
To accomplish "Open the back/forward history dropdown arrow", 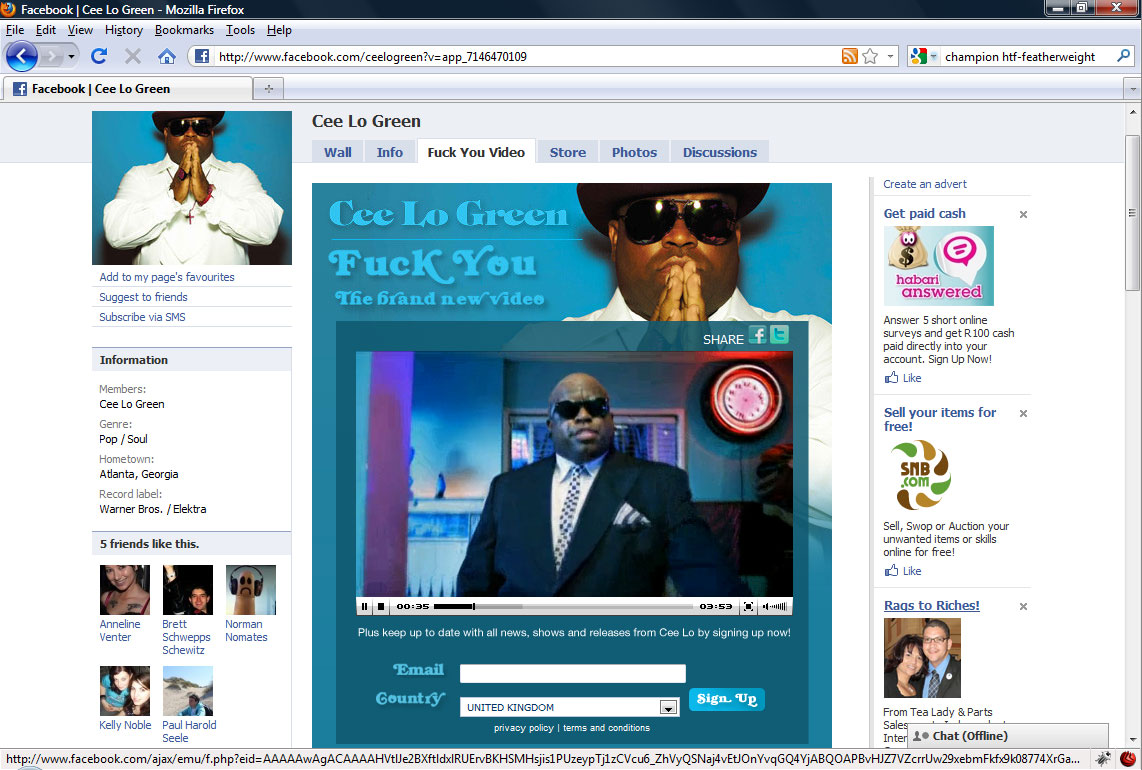I will click(71, 56).
